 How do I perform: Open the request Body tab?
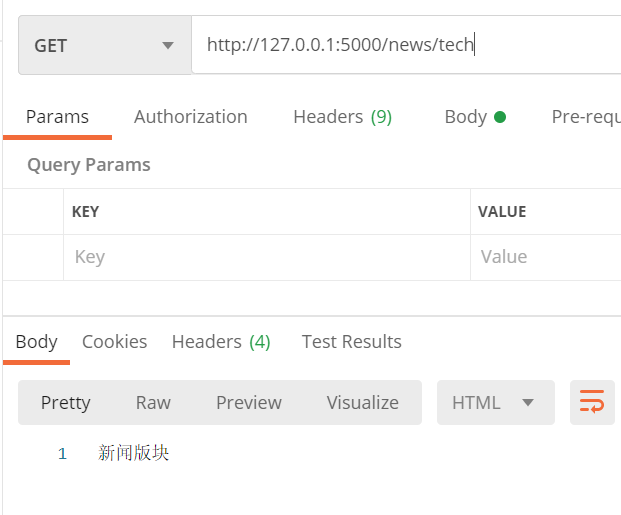click(475, 117)
